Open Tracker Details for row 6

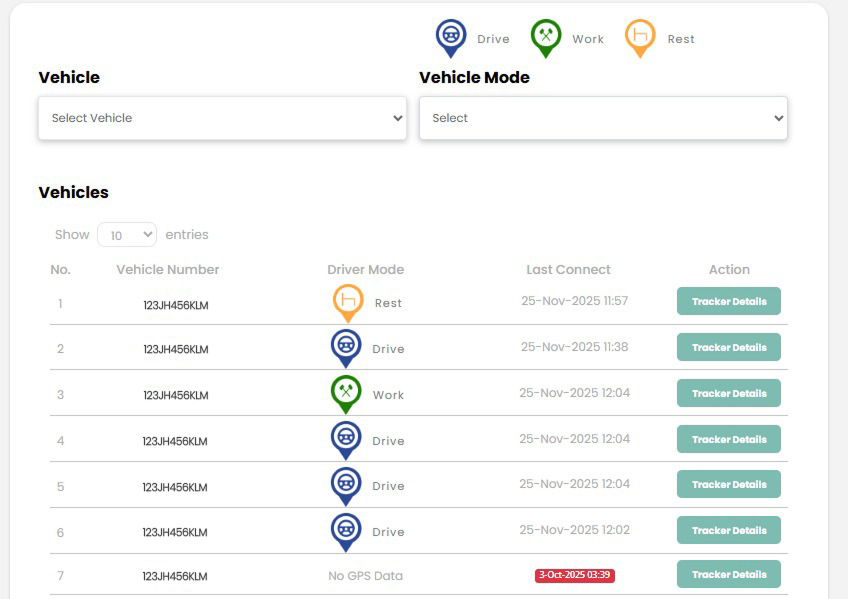(728, 530)
